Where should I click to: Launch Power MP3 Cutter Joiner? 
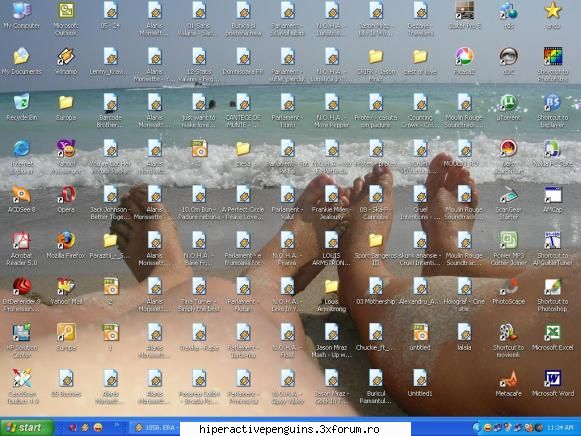tap(509, 249)
